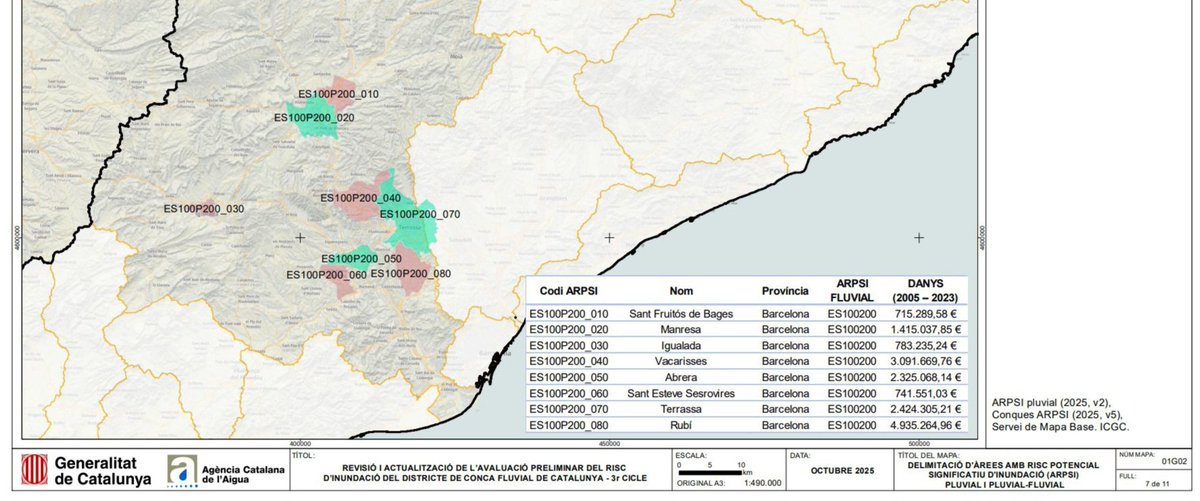Image resolution: width=1200 pixels, height=501 pixels.
Task: Click the scale value '1:490.000'
Action: (x=763, y=484)
